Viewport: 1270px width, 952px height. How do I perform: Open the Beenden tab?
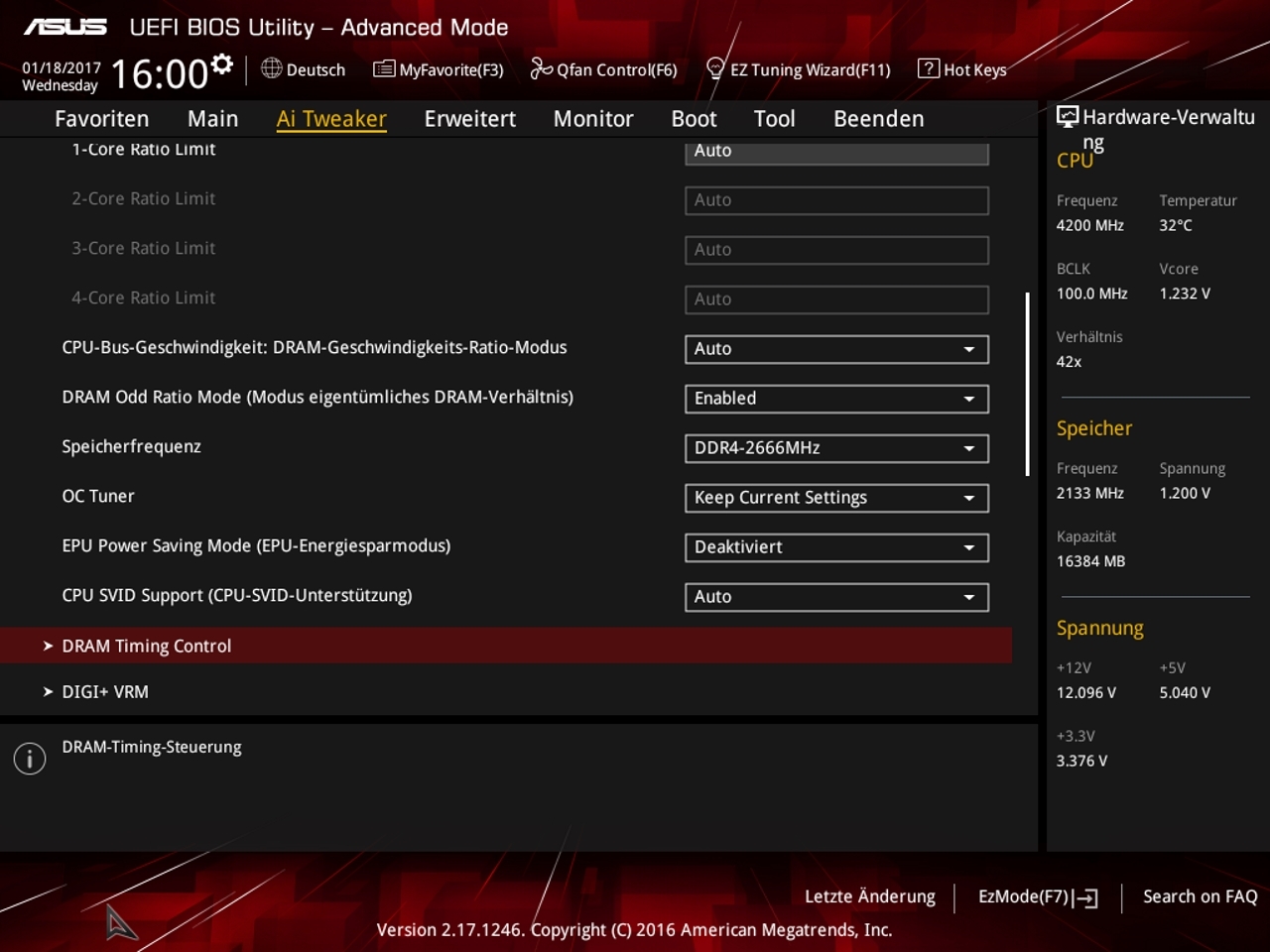[879, 119]
